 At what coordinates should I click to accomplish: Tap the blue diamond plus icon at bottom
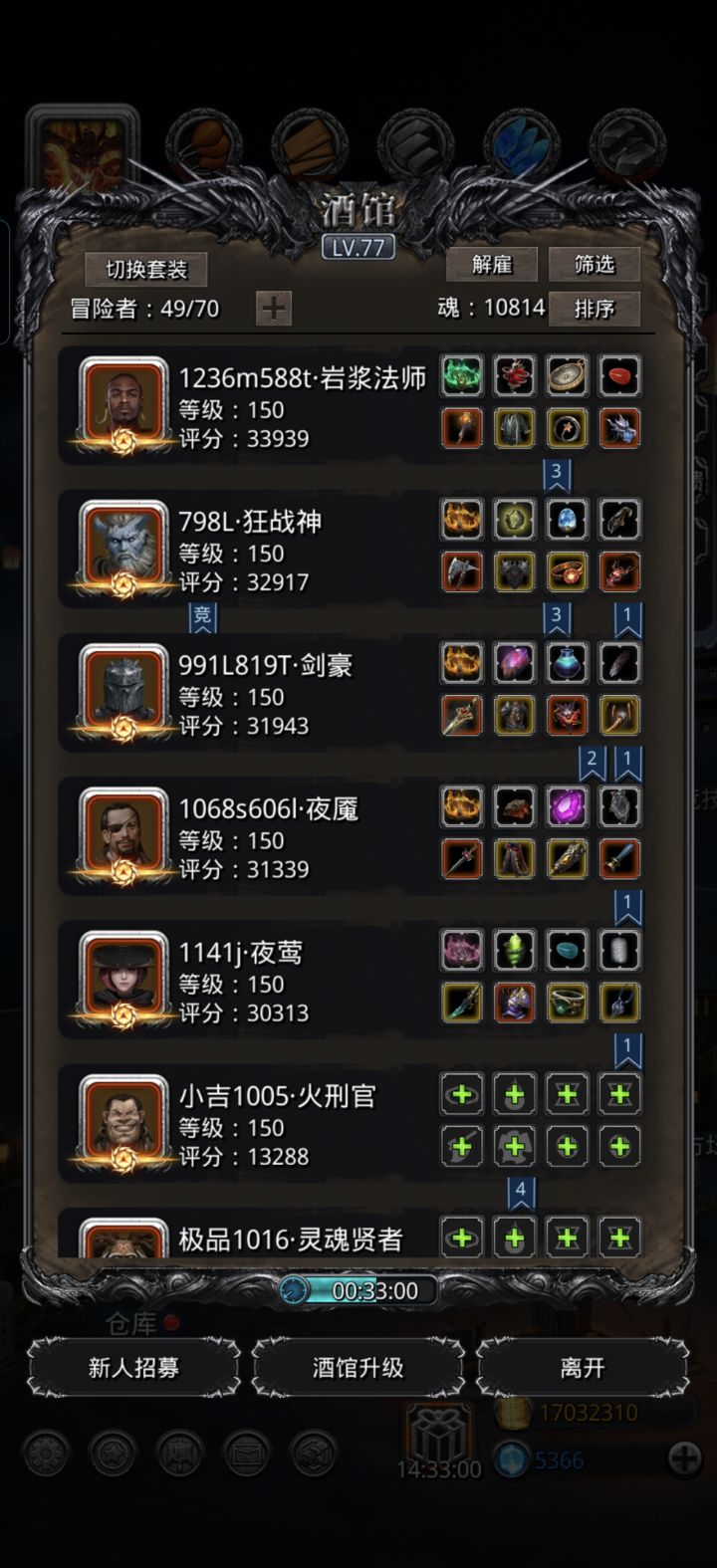pyautogui.click(x=684, y=1459)
